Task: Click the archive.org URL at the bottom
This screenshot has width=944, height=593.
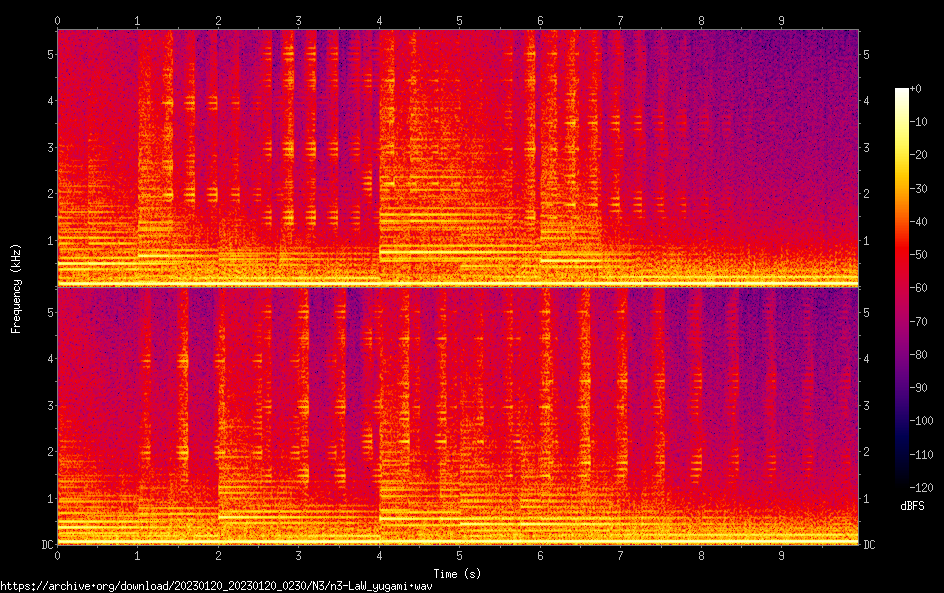Action: [218, 586]
